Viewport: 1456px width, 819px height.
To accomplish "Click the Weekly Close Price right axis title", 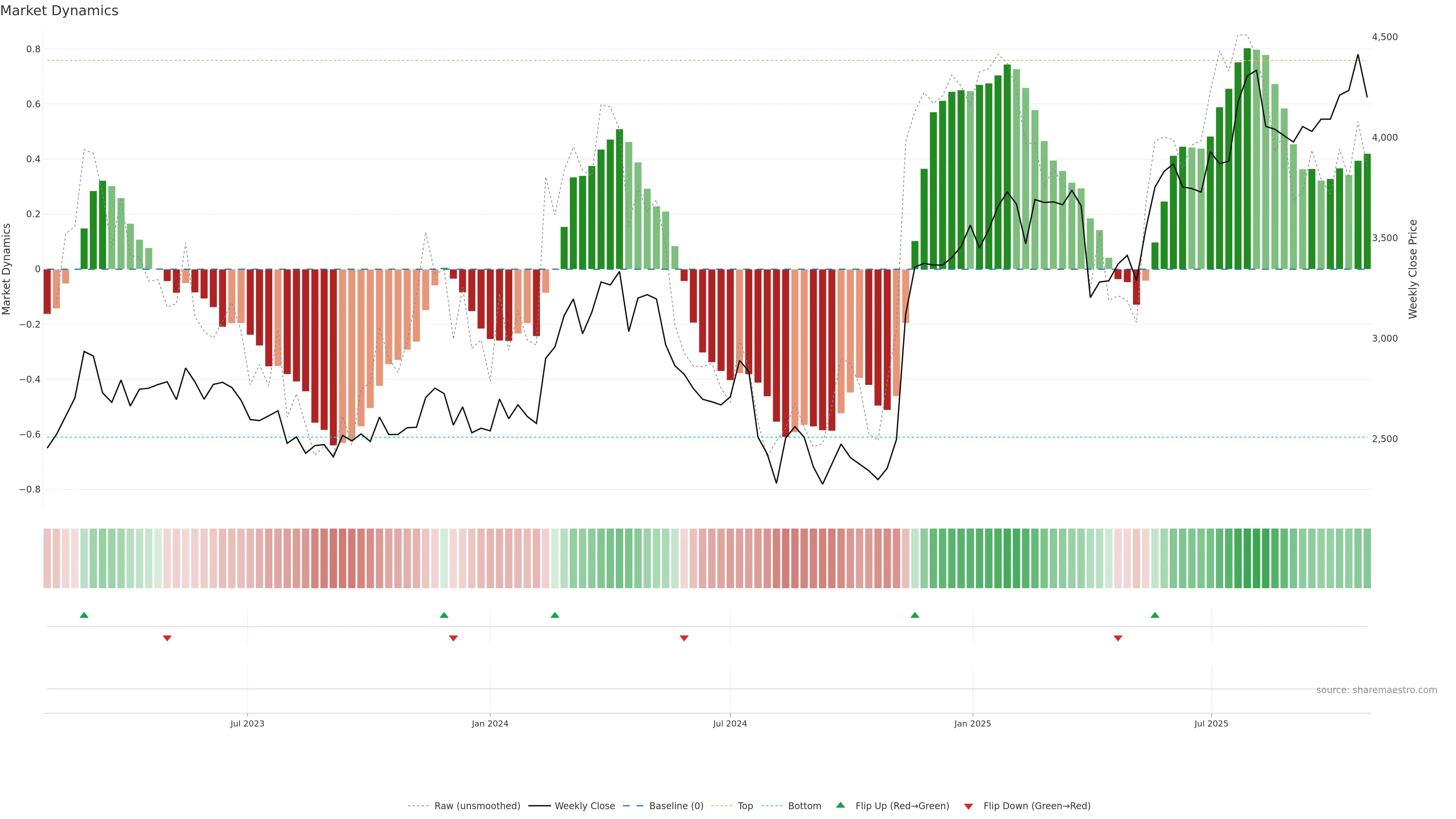I will pyautogui.click(x=1413, y=269).
